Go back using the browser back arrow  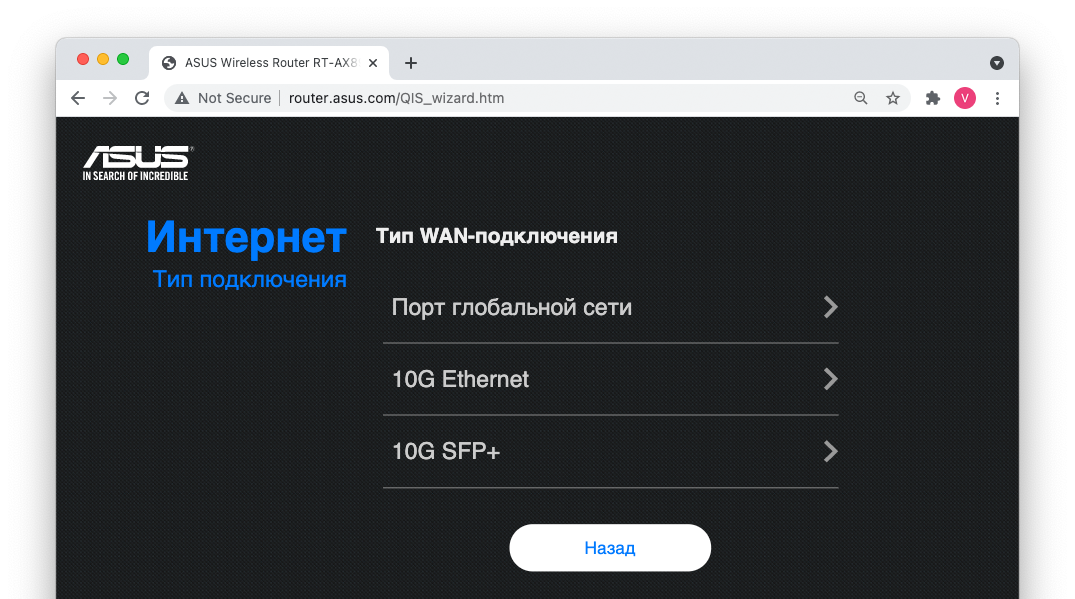[78, 98]
